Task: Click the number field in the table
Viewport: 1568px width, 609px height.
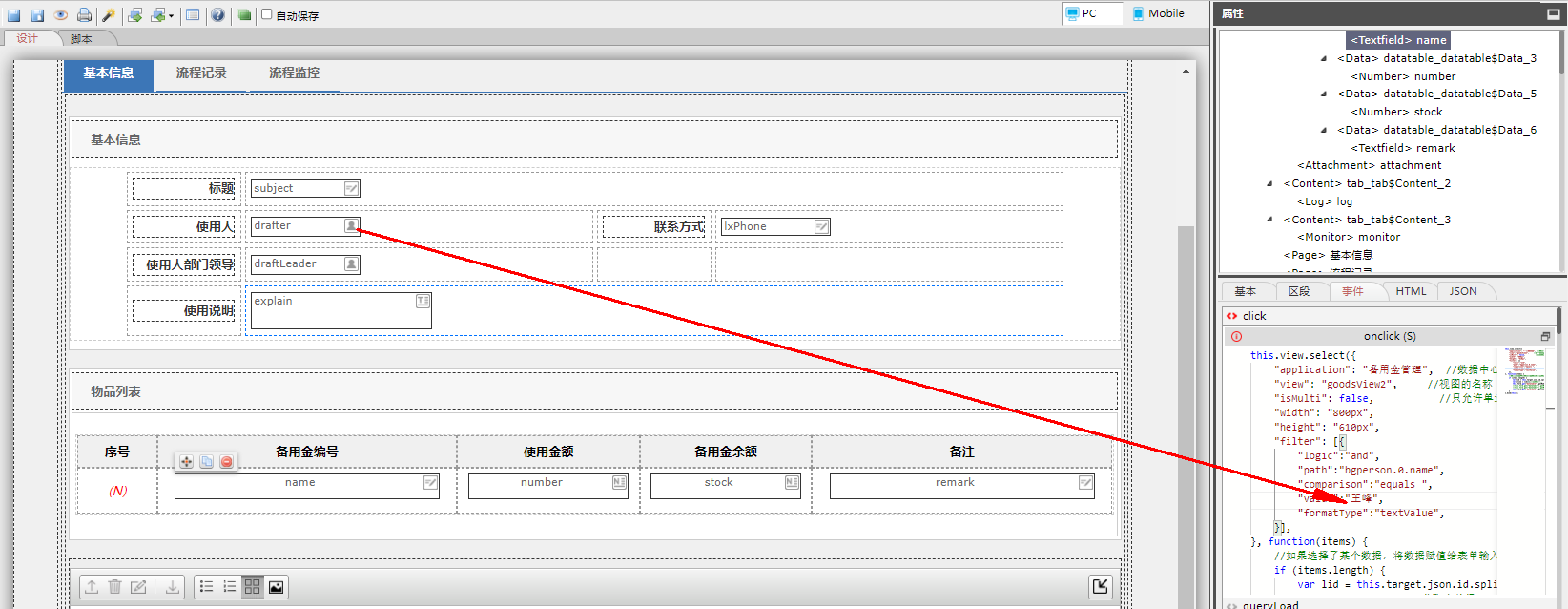Action: (x=548, y=485)
